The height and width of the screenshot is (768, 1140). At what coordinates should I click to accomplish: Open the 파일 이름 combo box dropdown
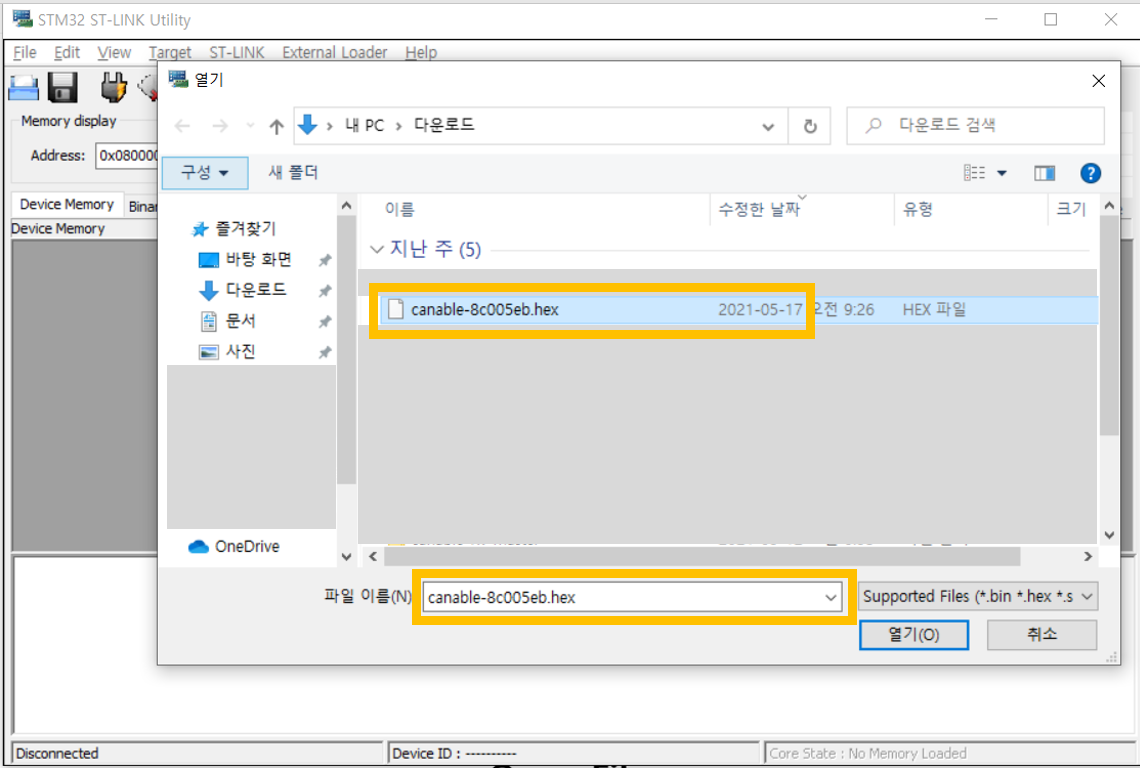click(x=830, y=598)
